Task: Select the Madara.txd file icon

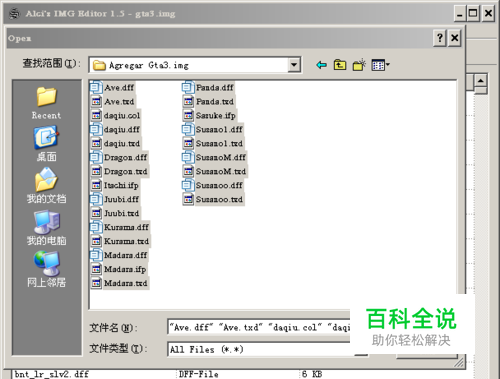Action: point(96,283)
